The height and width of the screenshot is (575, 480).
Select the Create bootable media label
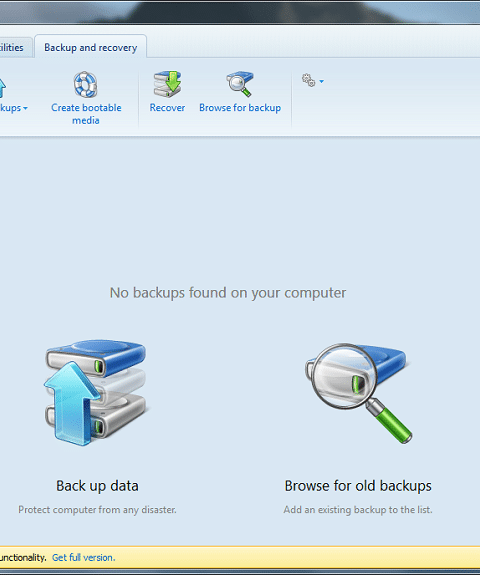[86, 114]
